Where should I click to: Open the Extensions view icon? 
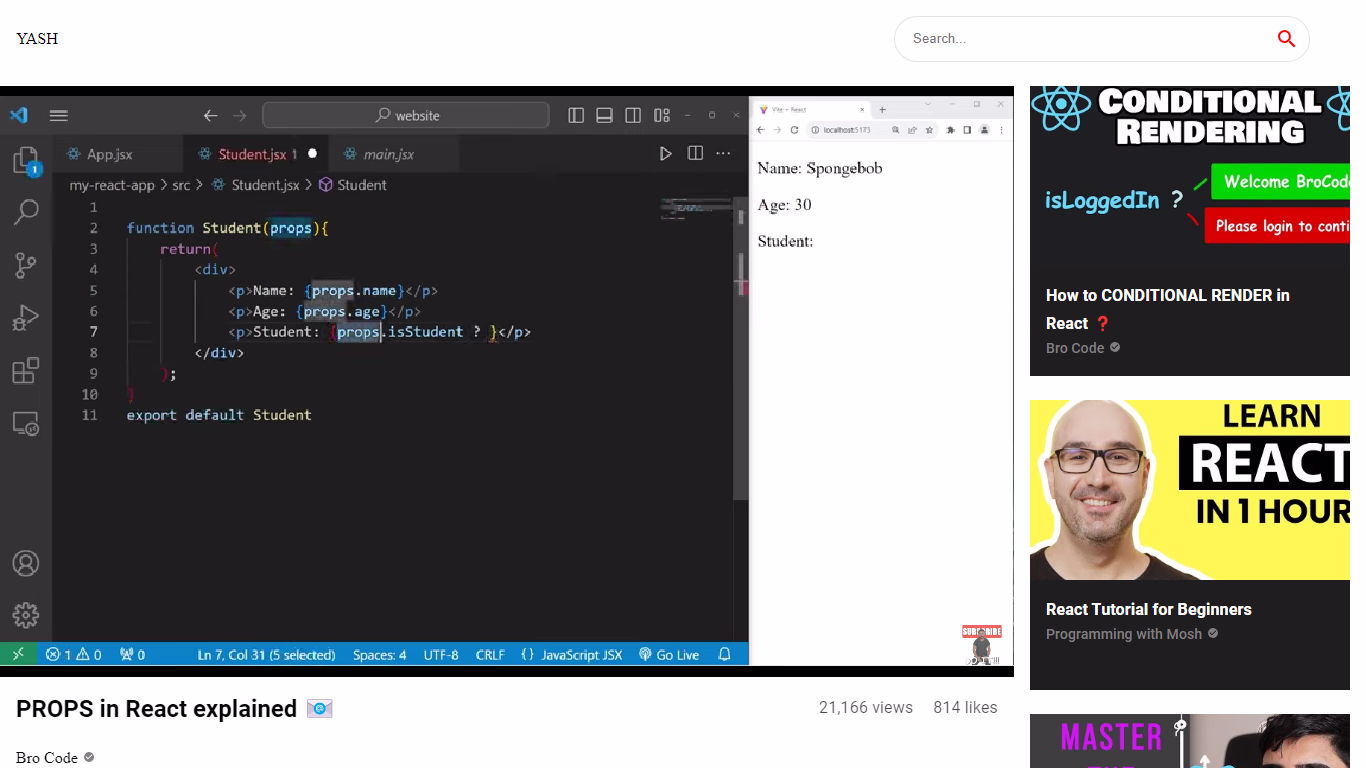pyautogui.click(x=26, y=371)
